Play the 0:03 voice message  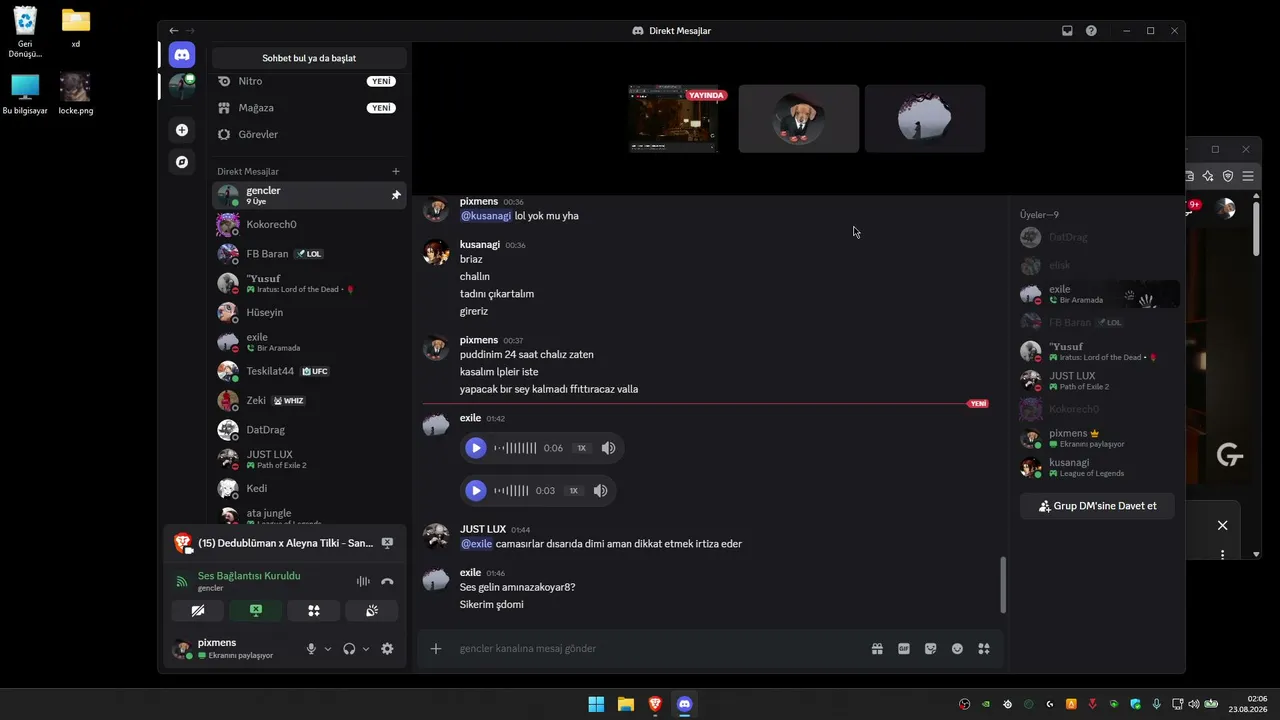476,491
